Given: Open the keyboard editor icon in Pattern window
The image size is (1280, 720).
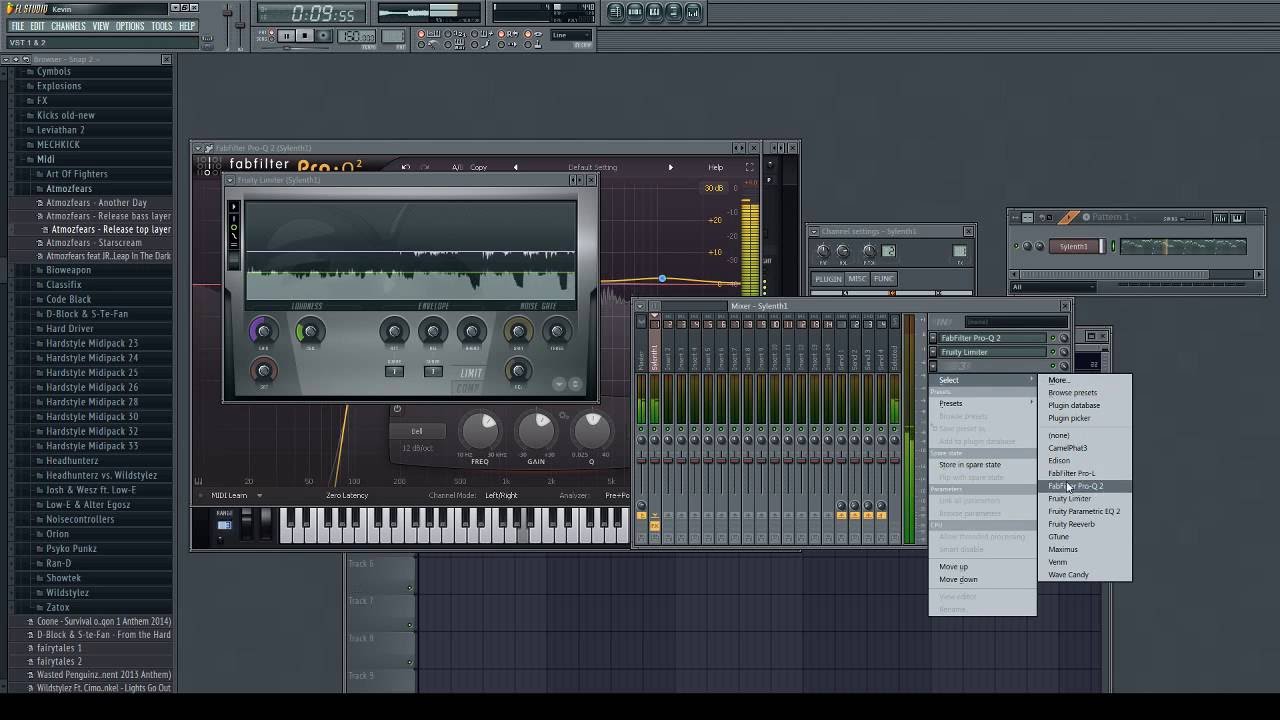Looking at the screenshot, I should (x=1237, y=217).
